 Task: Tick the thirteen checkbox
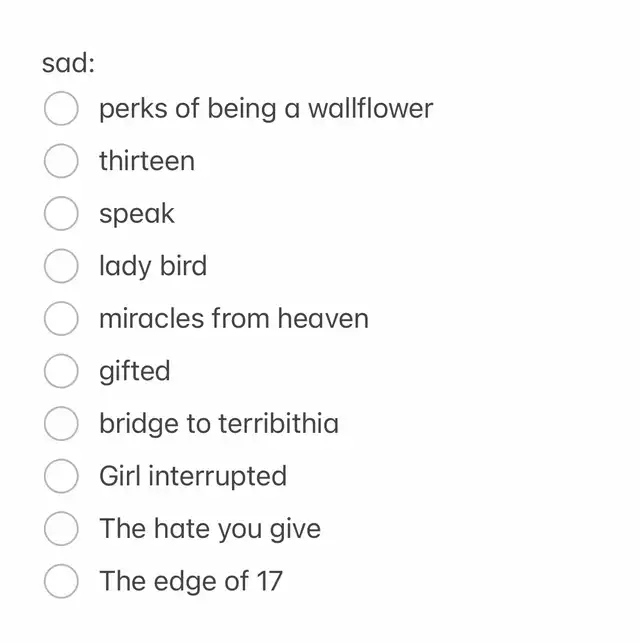pyautogui.click(x=61, y=161)
